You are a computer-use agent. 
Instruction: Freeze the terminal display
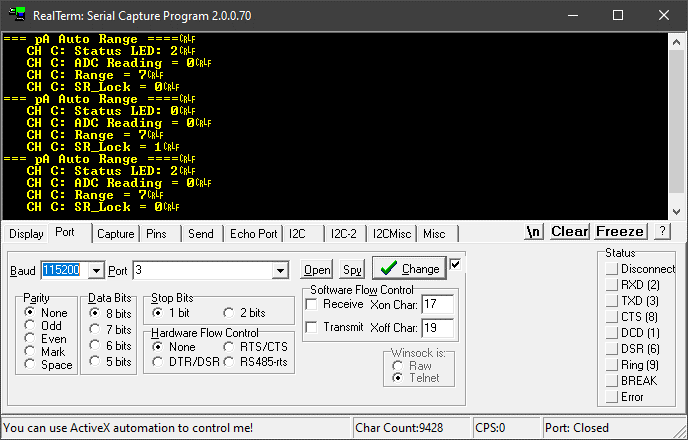click(x=620, y=231)
